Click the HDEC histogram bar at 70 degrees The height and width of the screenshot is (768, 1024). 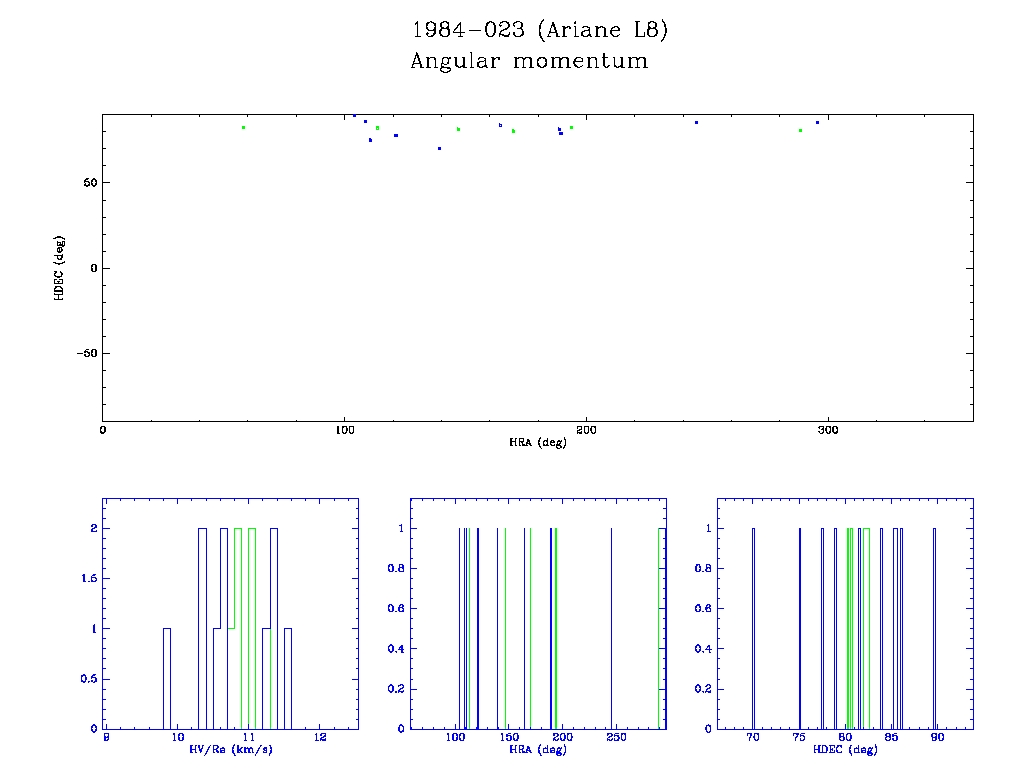753,630
